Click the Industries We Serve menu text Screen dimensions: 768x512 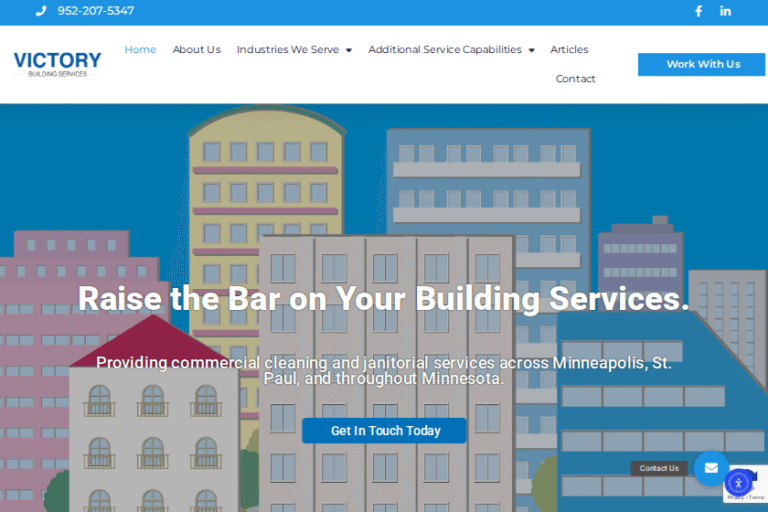[x=287, y=49]
